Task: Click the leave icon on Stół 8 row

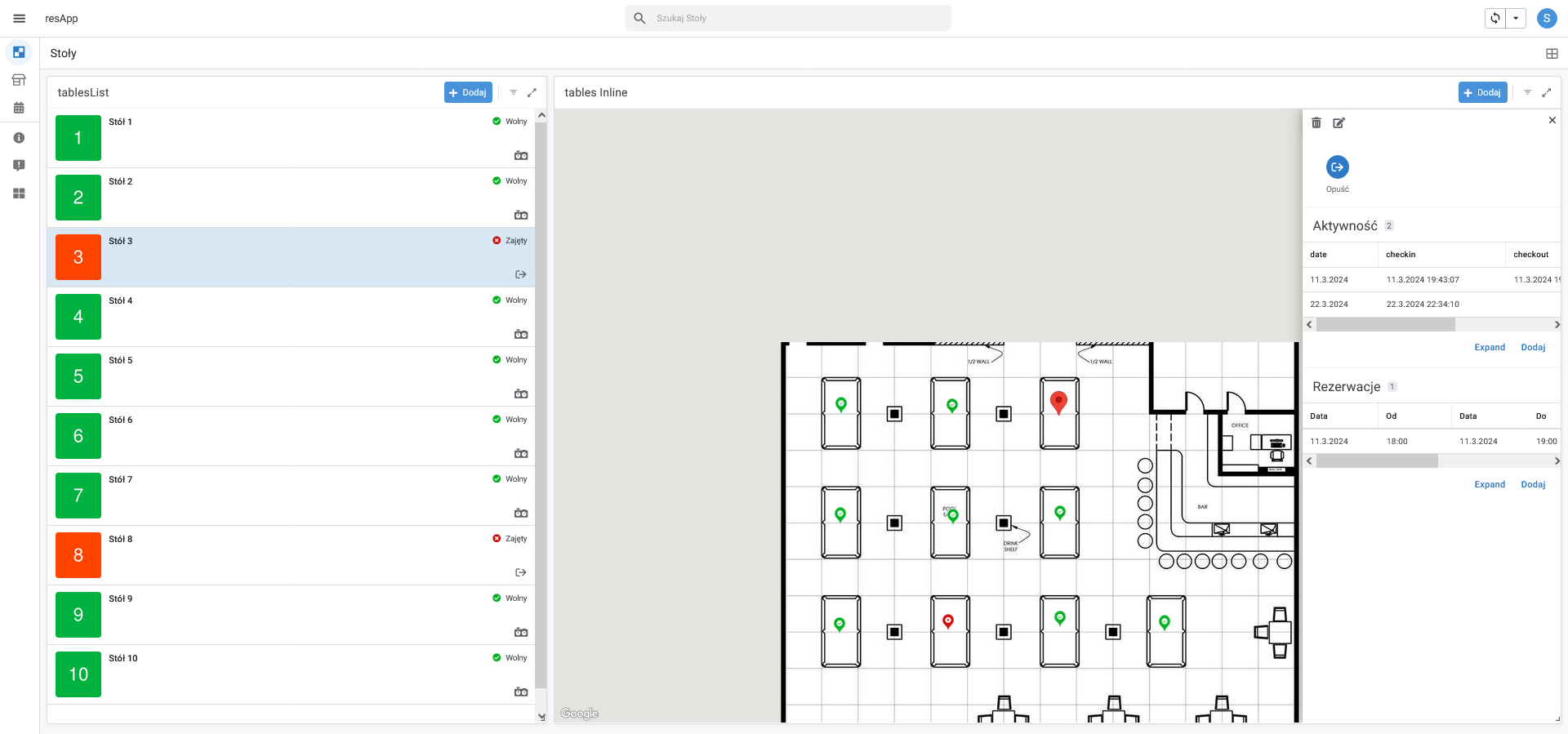Action: 520,572
